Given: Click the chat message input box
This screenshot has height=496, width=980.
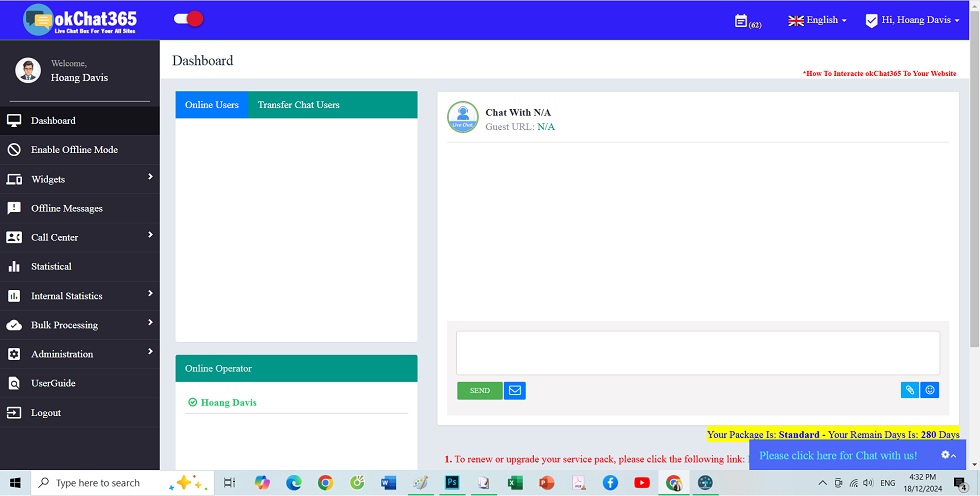Looking at the screenshot, I should 697,353.
